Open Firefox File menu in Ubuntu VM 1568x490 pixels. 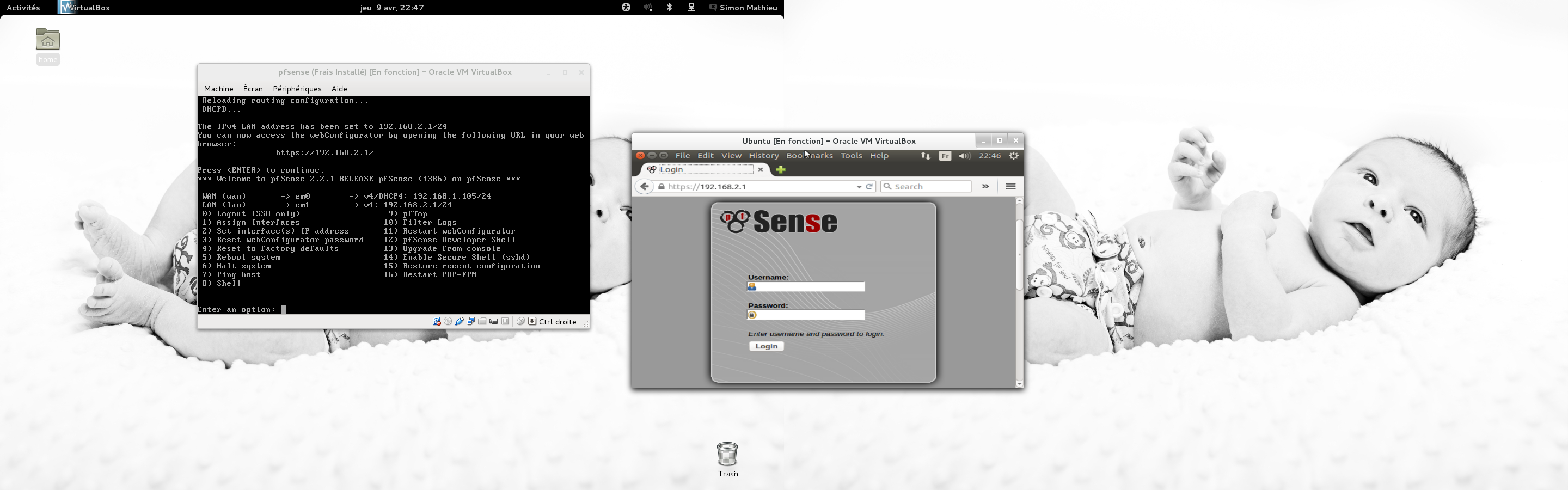(683, 156)
